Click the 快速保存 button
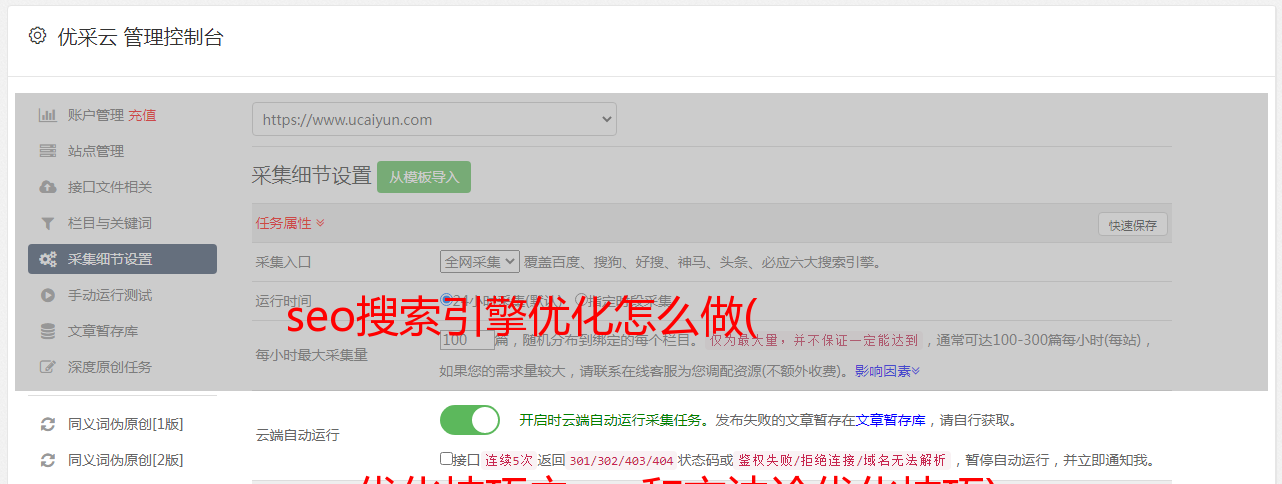 point(1132,225)
